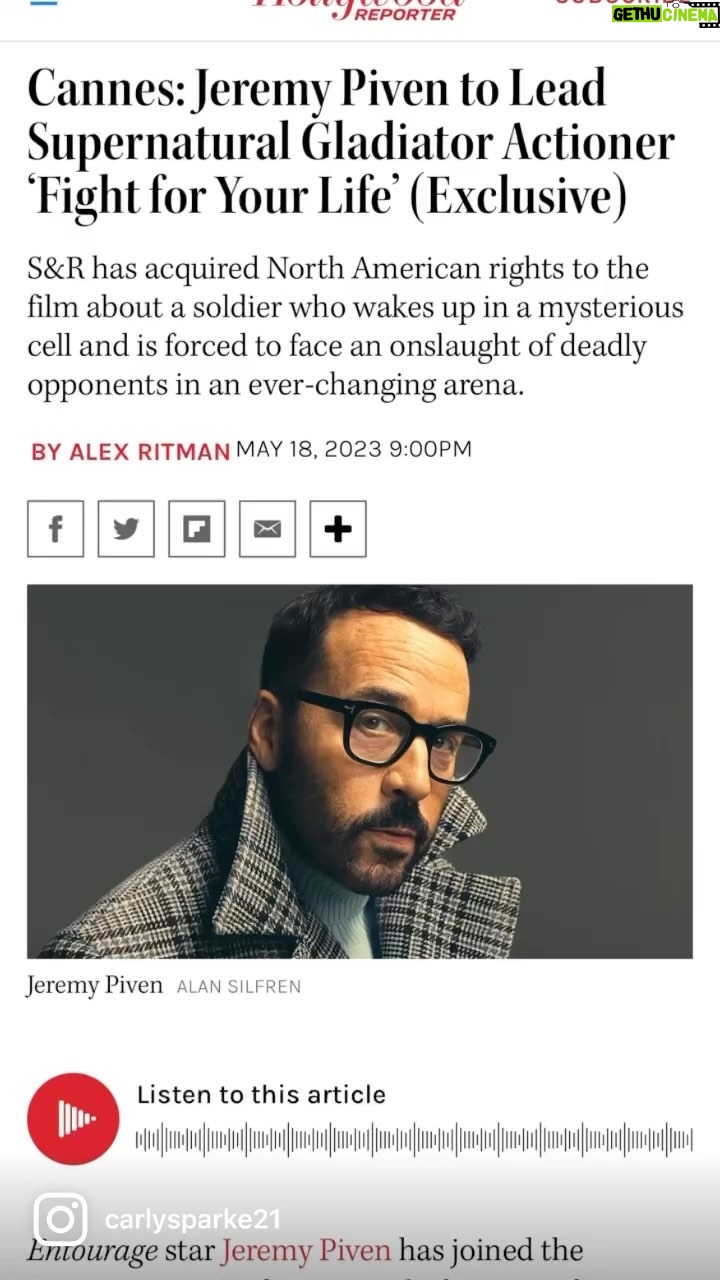The image size is (720, 1280).
Task: Seek within the article audio waveform
Action: coord(414,1140)
